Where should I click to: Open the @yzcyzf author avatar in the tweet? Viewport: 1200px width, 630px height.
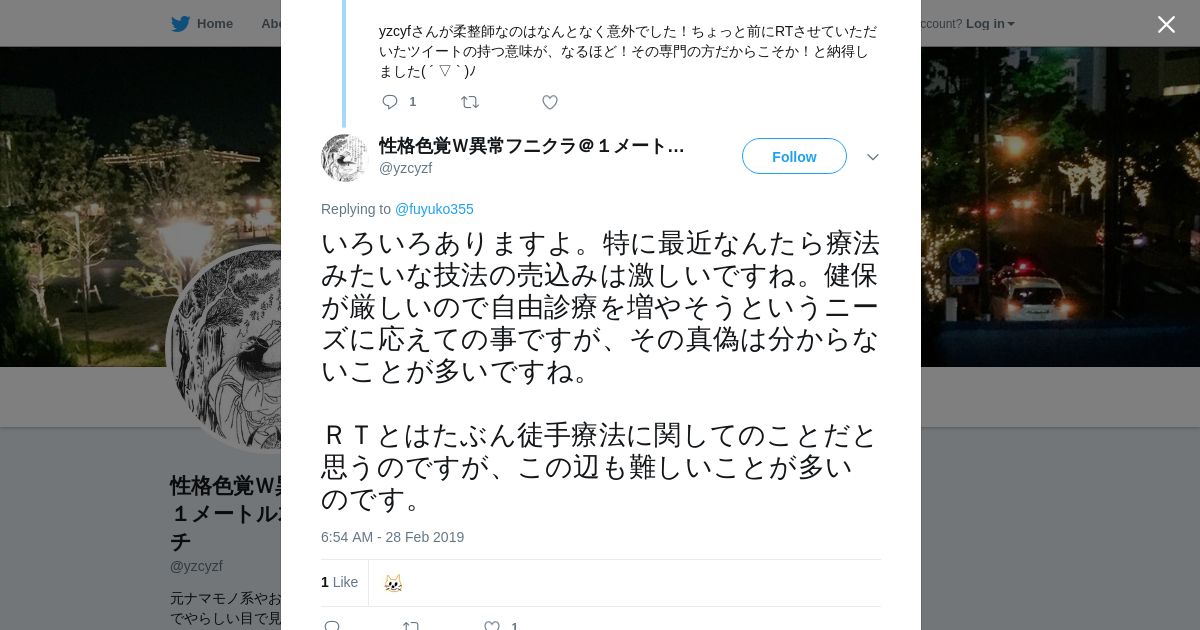tap(344, 158)
